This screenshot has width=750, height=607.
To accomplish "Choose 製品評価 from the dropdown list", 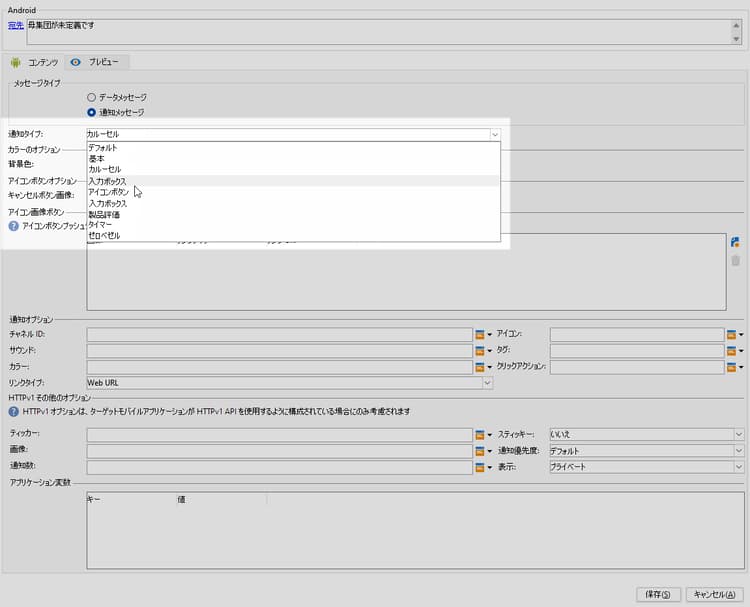I will coord(293,215).
